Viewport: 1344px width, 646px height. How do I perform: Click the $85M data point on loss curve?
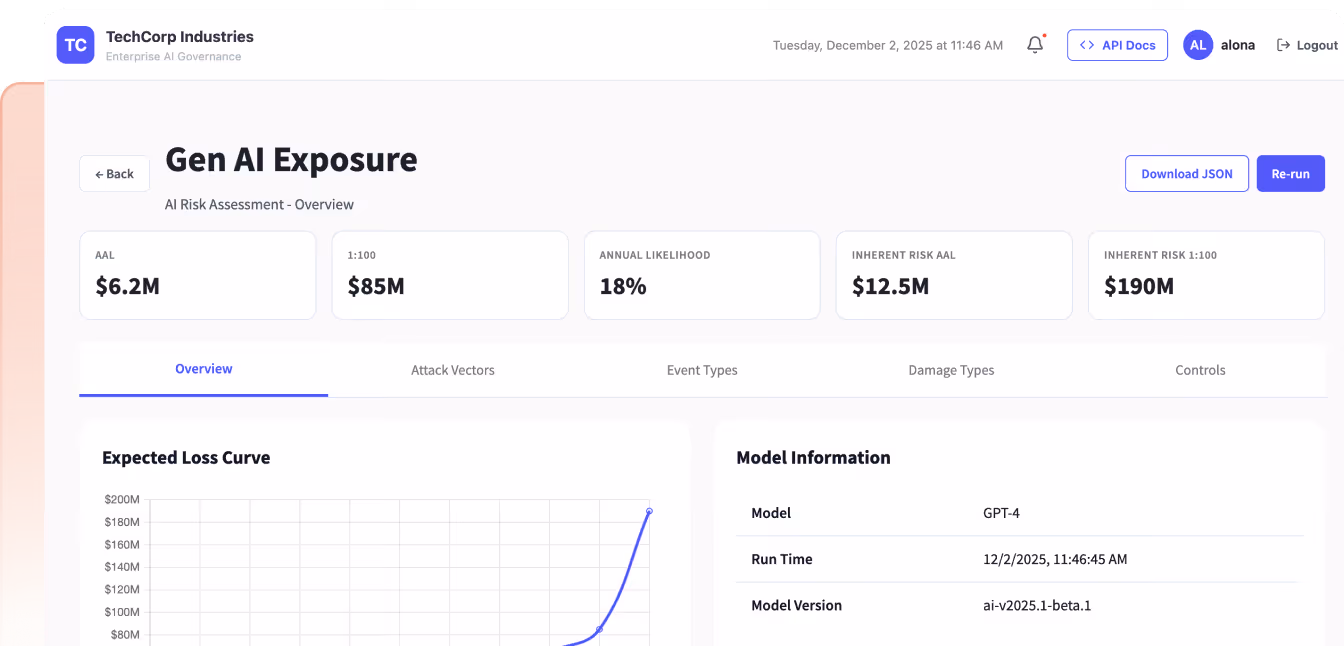(x=599, y=629)
